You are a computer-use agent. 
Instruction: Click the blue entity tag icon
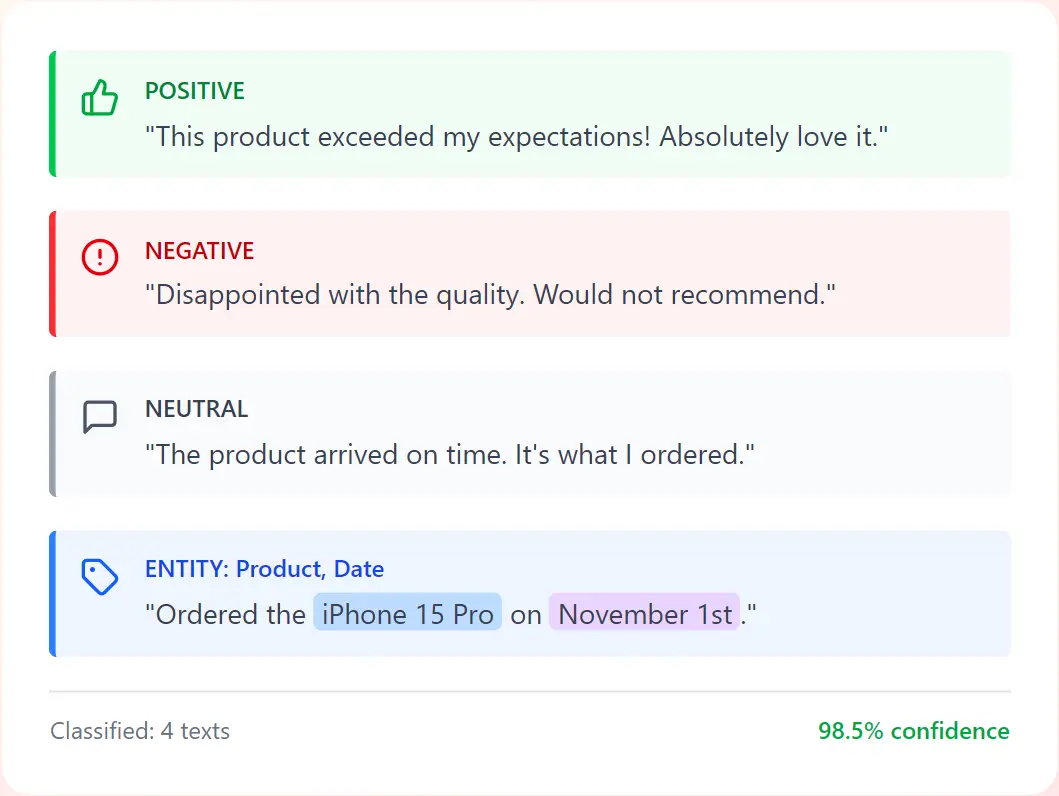point(100,577)
